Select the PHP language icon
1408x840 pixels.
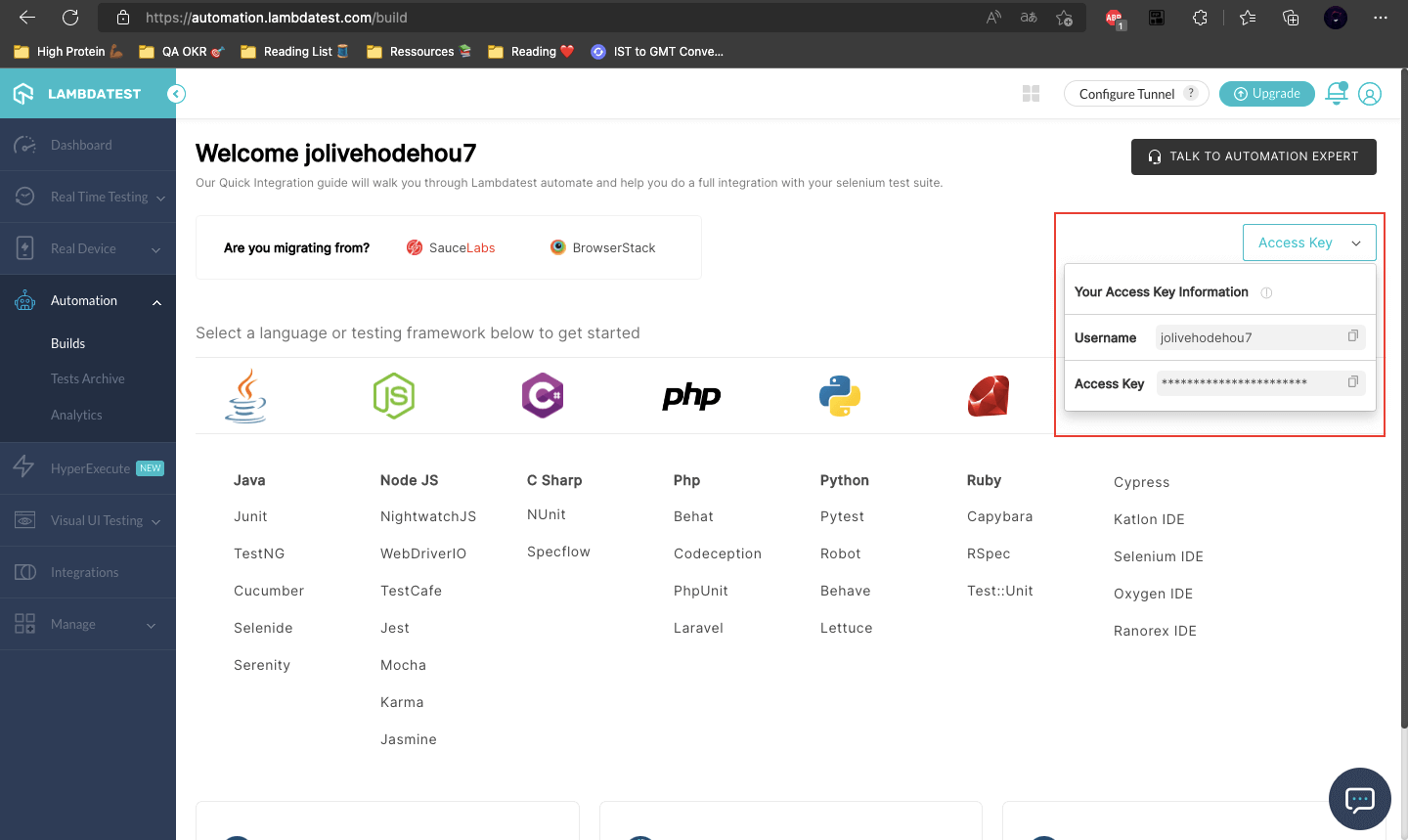click(691, 395)
